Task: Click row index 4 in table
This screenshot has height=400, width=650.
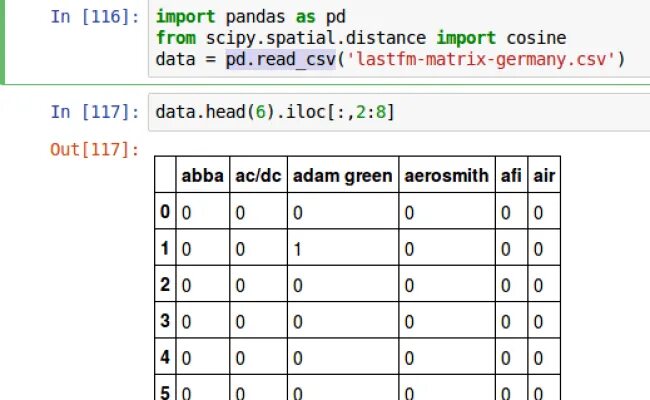Action: [165, 356]
